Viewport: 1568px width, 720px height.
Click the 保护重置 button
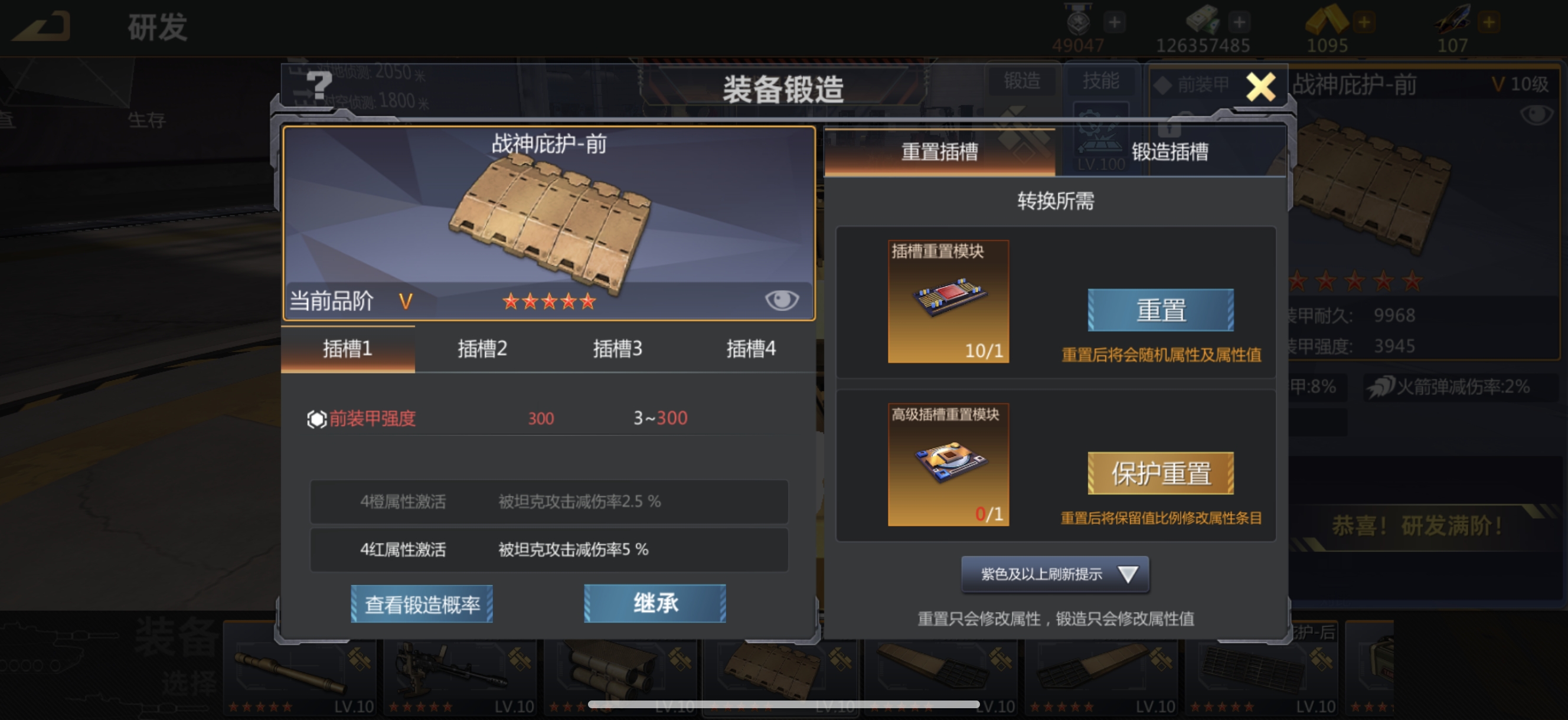[x=1161, y=473]
